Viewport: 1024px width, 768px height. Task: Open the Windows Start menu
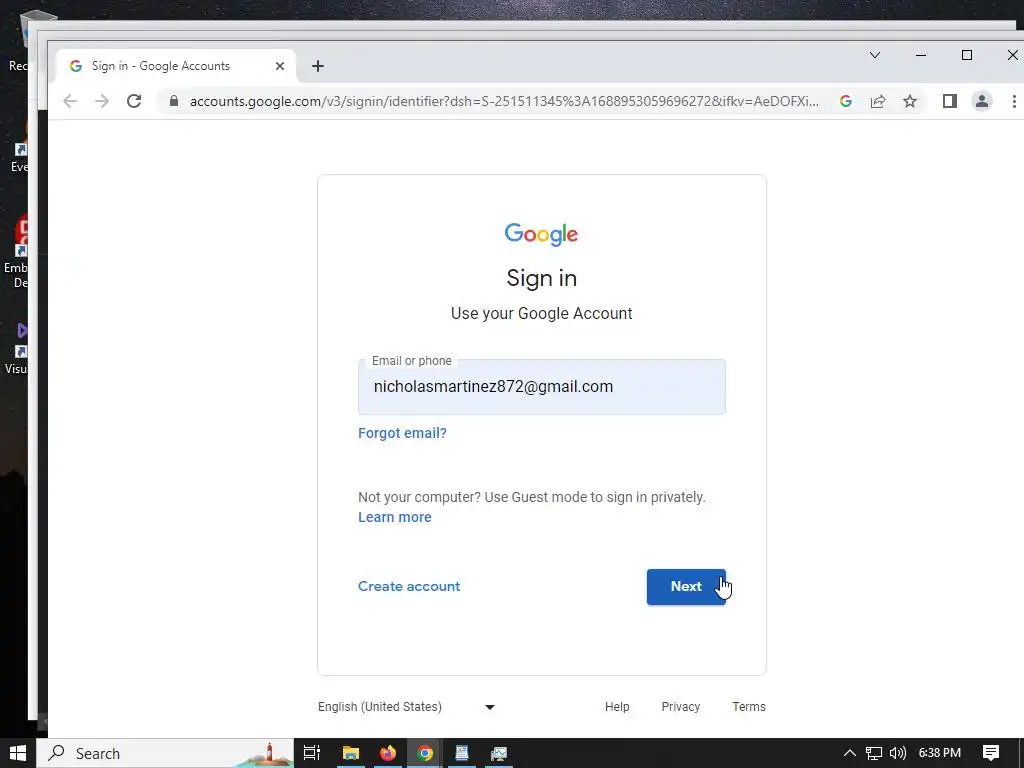pos(18,753)
